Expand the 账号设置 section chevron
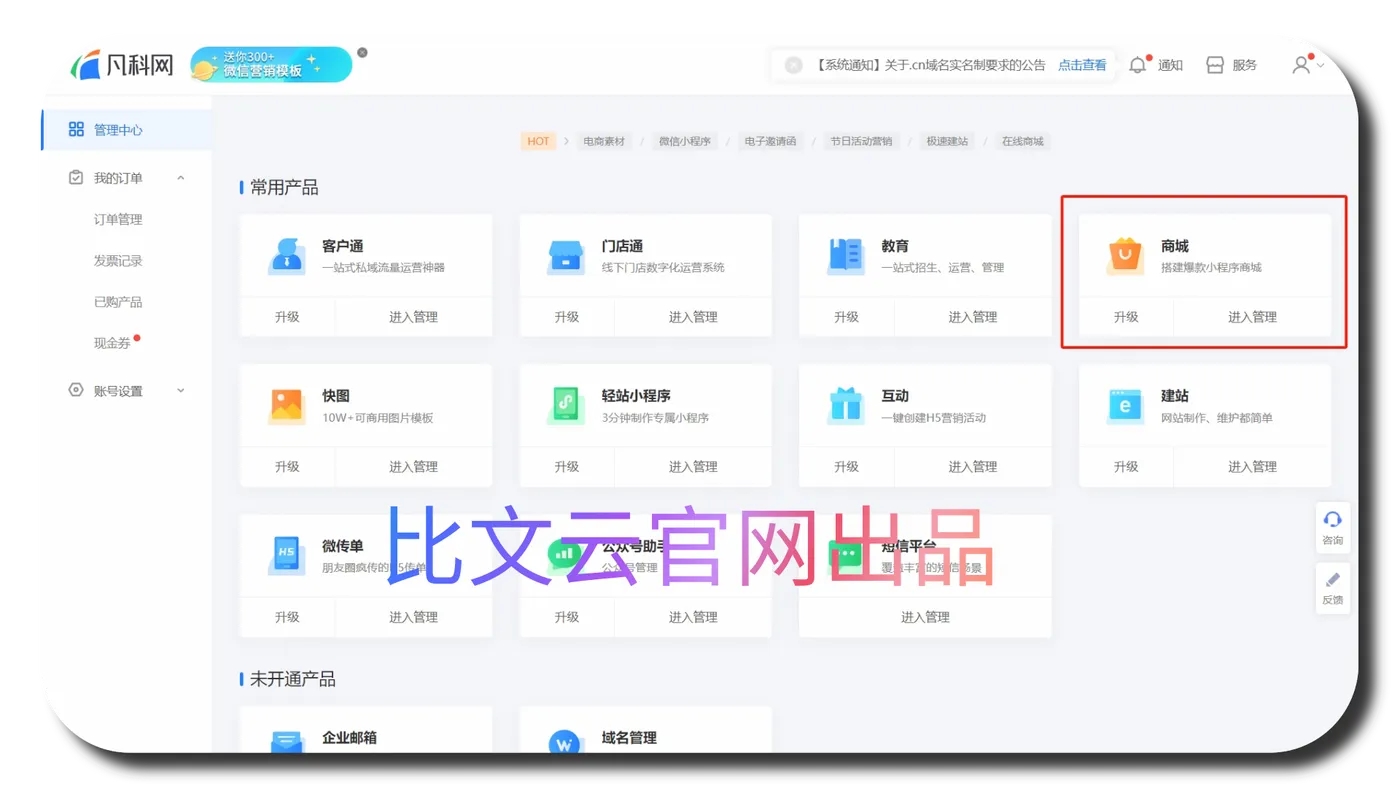The width and height of the screenshot is (1400, 788). coord(181,390)
